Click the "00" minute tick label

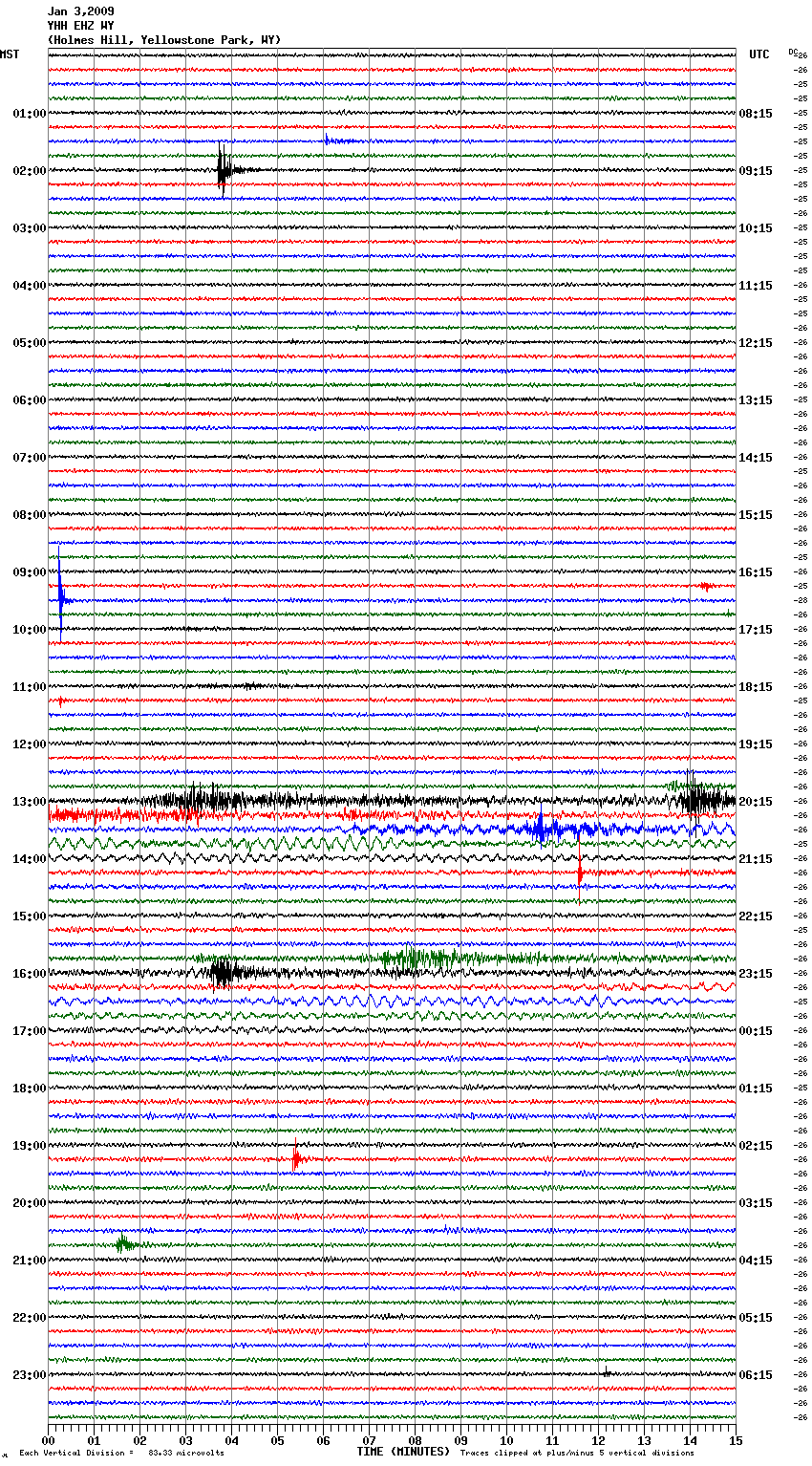[x=48, y=1440]
